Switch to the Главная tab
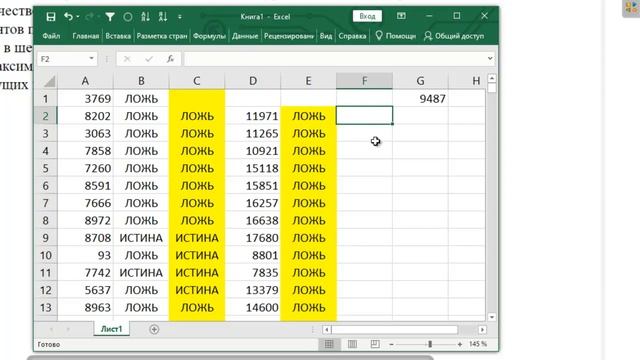The image size is (640, 360). click(86, 36)
